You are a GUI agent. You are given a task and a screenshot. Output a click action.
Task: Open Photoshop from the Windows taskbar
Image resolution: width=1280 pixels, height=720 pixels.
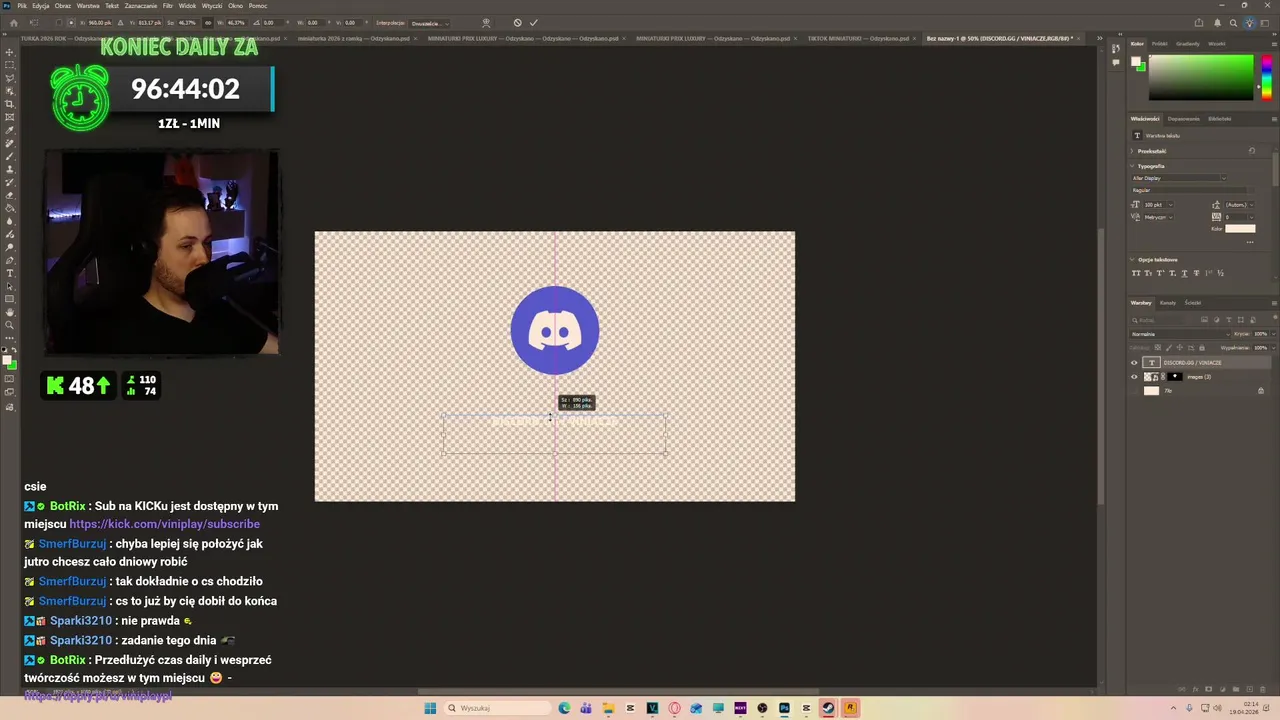point(784,708)
